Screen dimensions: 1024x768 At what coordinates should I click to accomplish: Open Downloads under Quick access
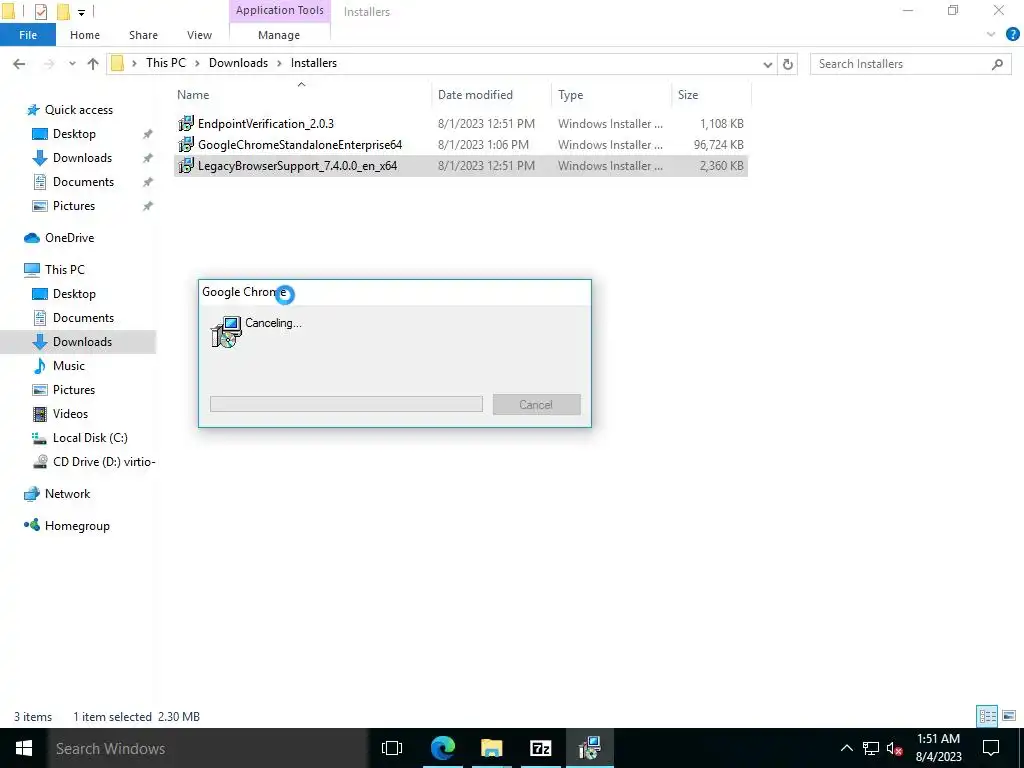coord(82,158)
